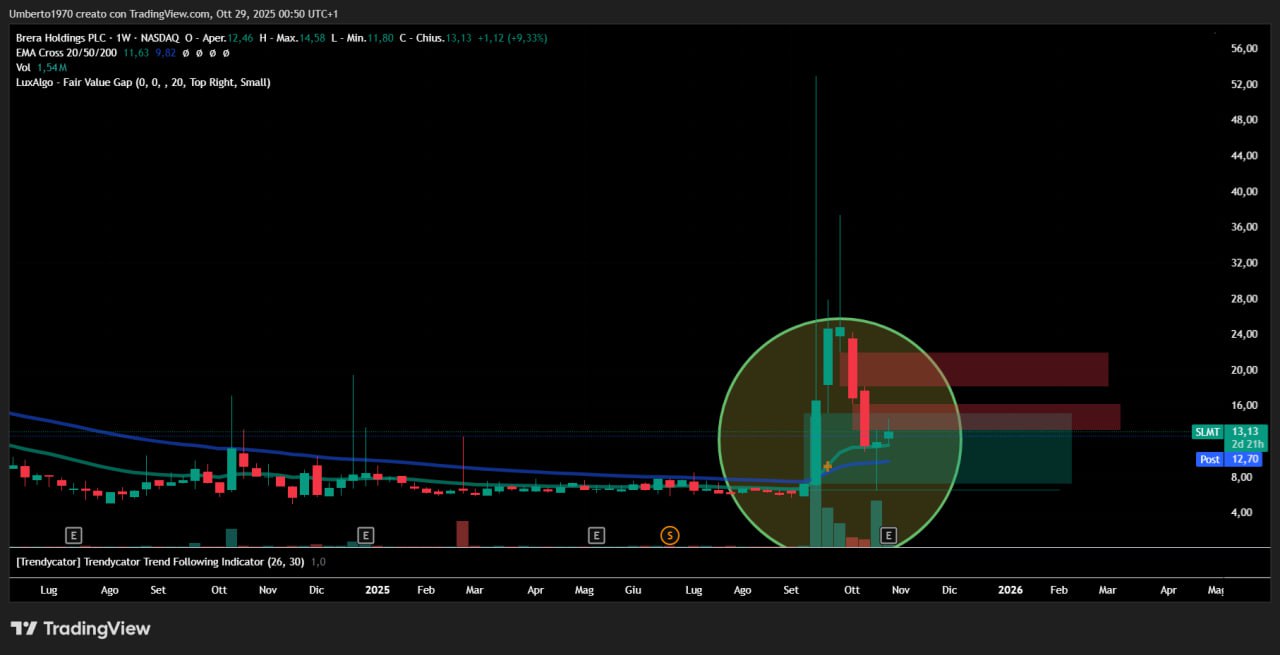Click the orange S split marker
Viewport: 1280px width, 655px height.
click(x=669, y=536)
